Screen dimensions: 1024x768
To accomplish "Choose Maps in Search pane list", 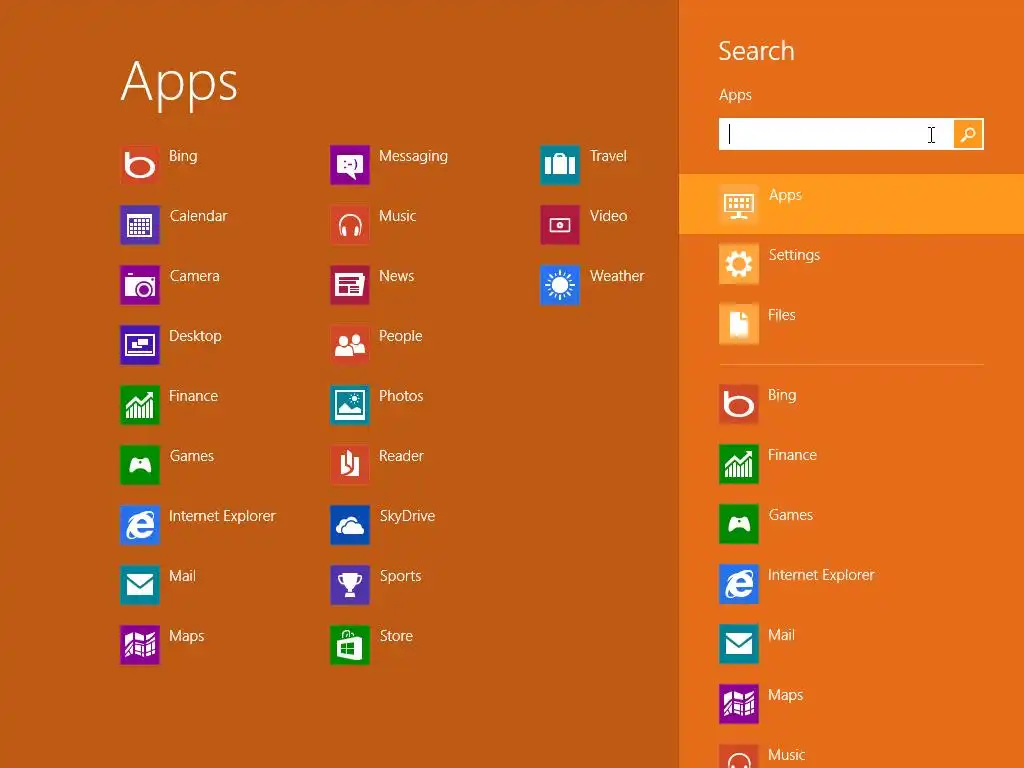I will point(852,705).
